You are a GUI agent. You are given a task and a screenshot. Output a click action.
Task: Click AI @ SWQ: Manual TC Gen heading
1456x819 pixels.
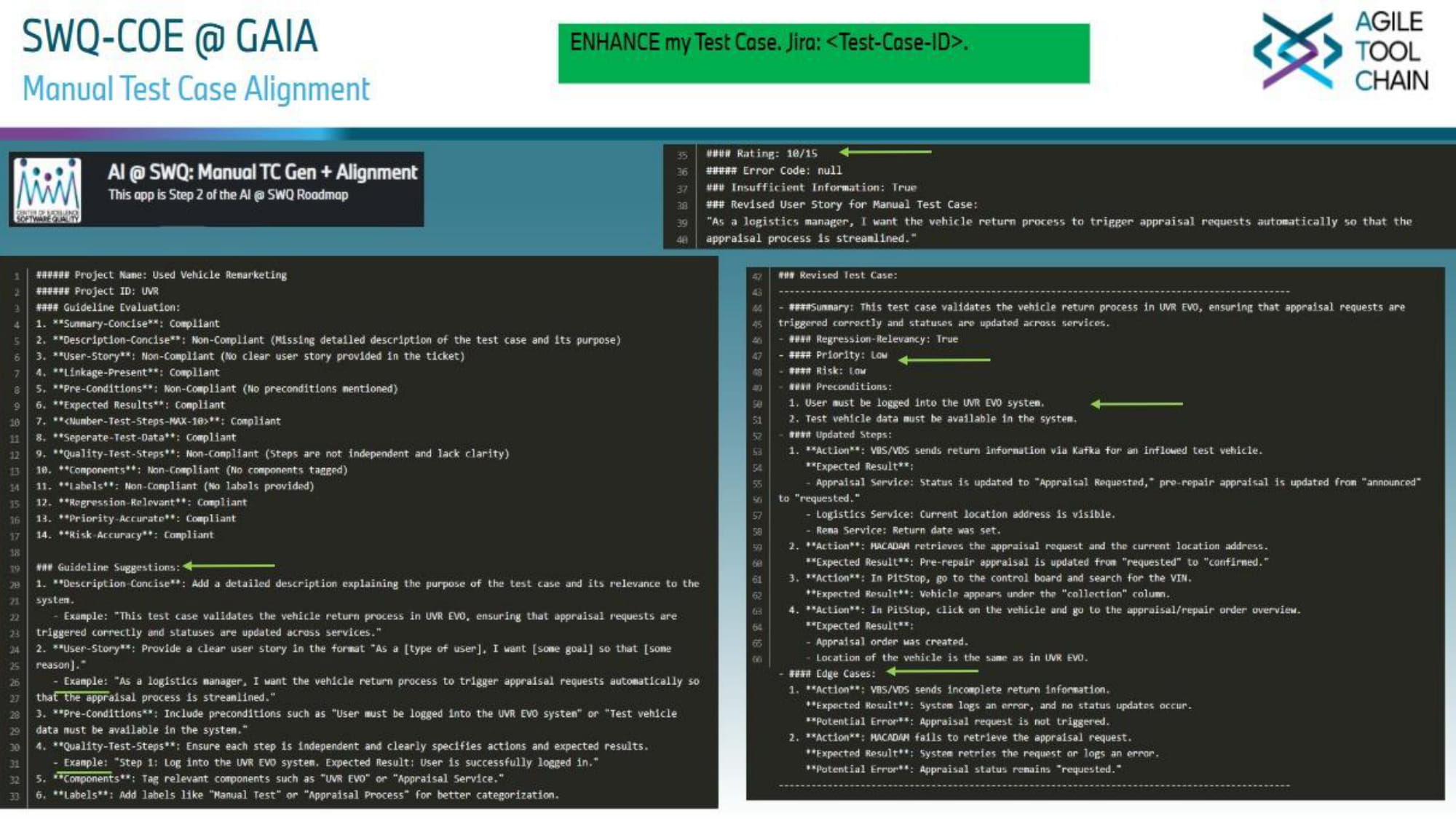click(262, 173)
